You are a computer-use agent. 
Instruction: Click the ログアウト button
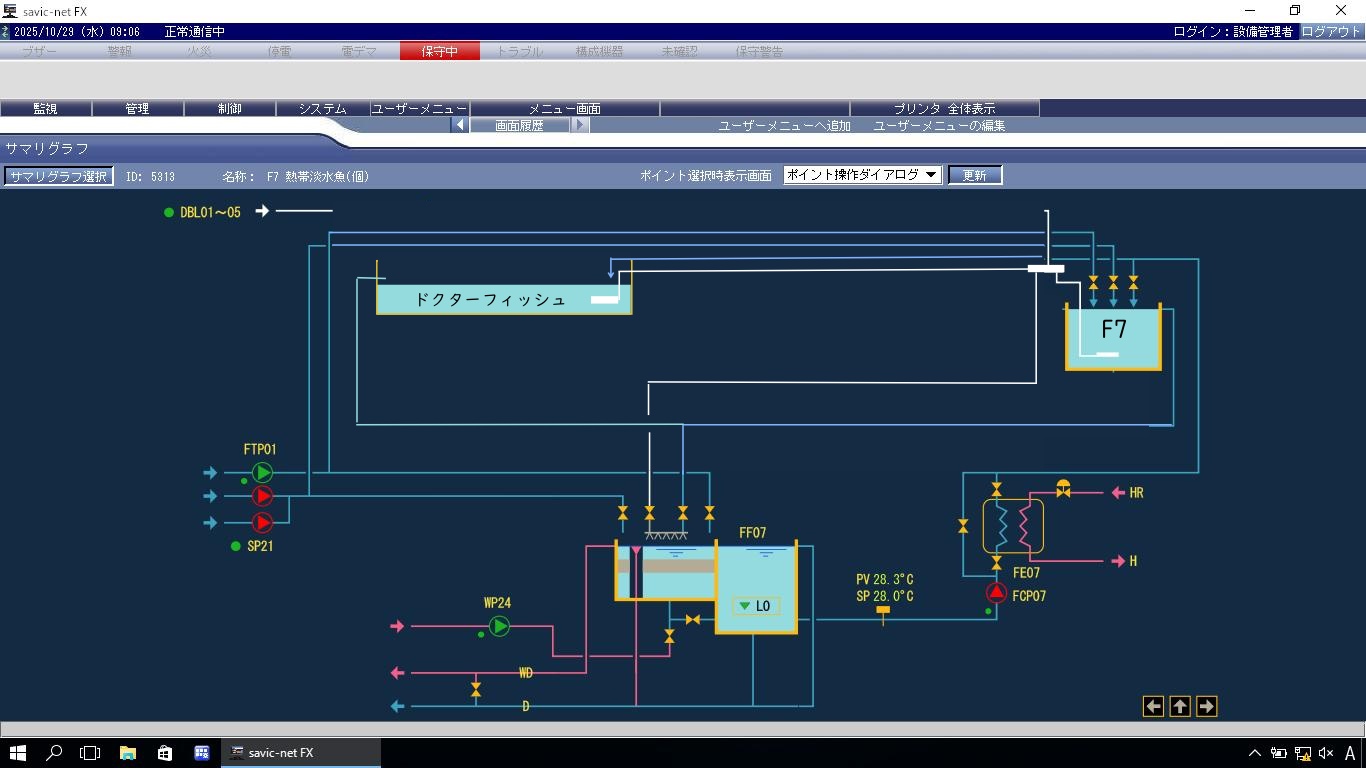1331,32
